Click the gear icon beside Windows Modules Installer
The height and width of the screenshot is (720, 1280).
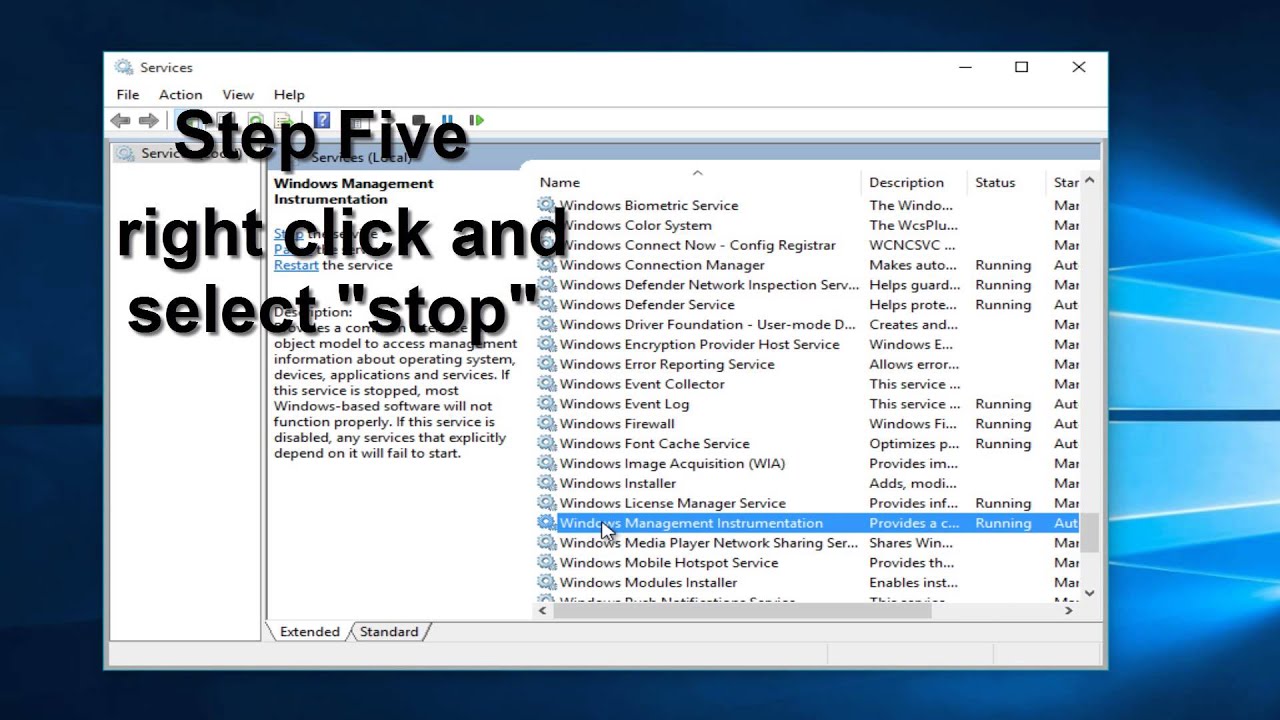pyautogui.click(x=546, y=583)
